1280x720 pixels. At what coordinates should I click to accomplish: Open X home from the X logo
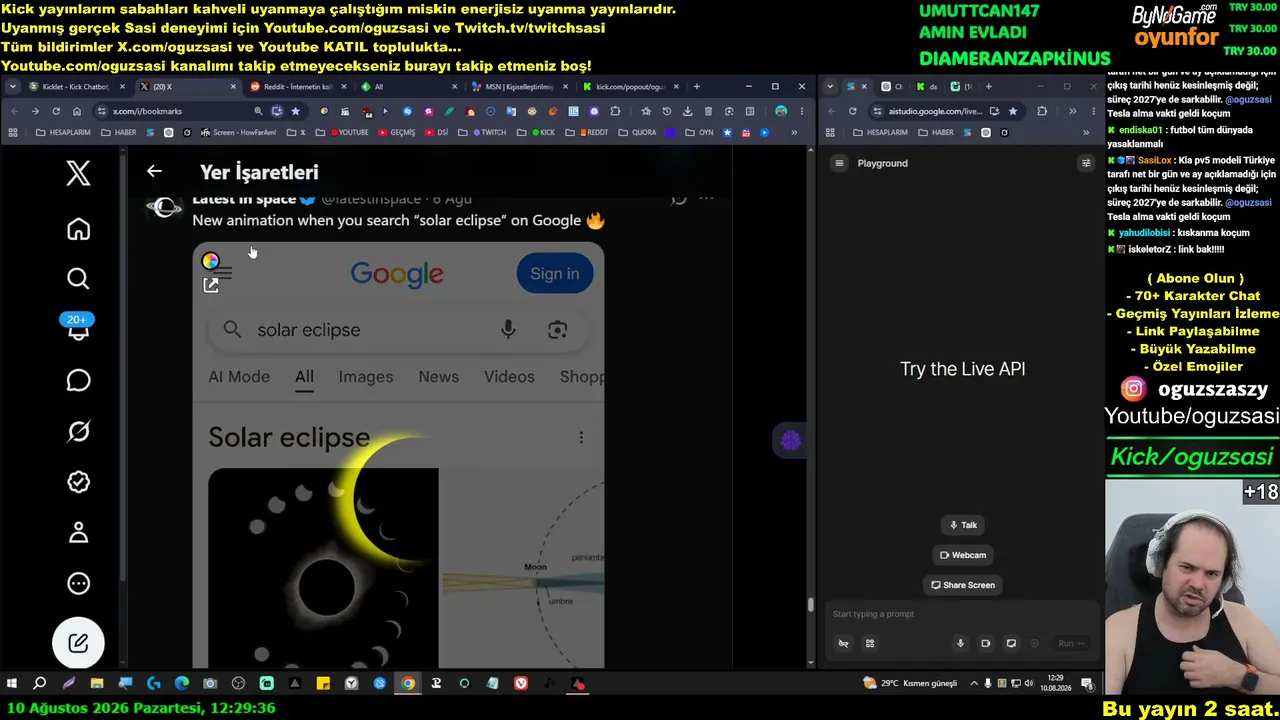(x=78, y=174)
